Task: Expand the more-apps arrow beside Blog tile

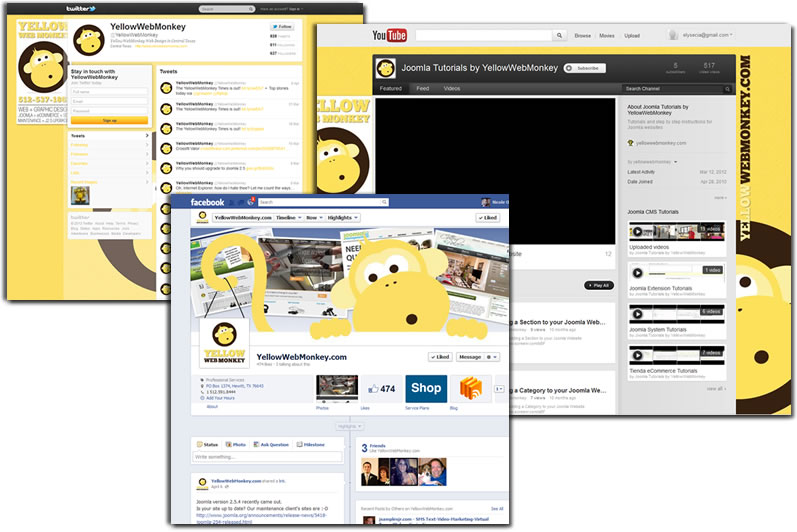Action: tap(499, 389)
